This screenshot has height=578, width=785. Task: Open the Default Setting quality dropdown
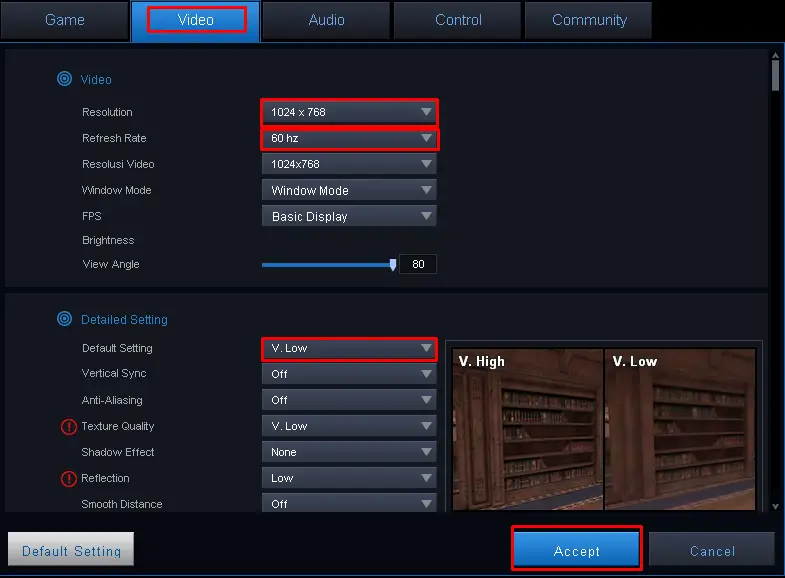(x=349, y=348)
